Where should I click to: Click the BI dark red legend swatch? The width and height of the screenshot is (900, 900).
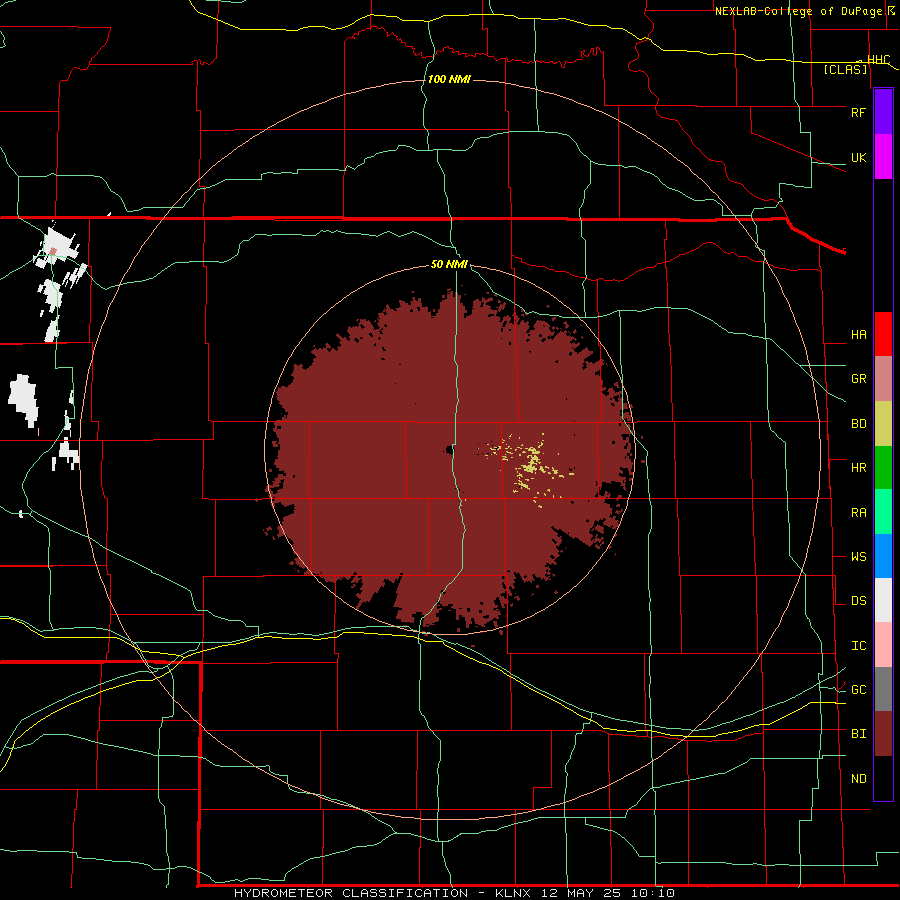pos(883,734)
